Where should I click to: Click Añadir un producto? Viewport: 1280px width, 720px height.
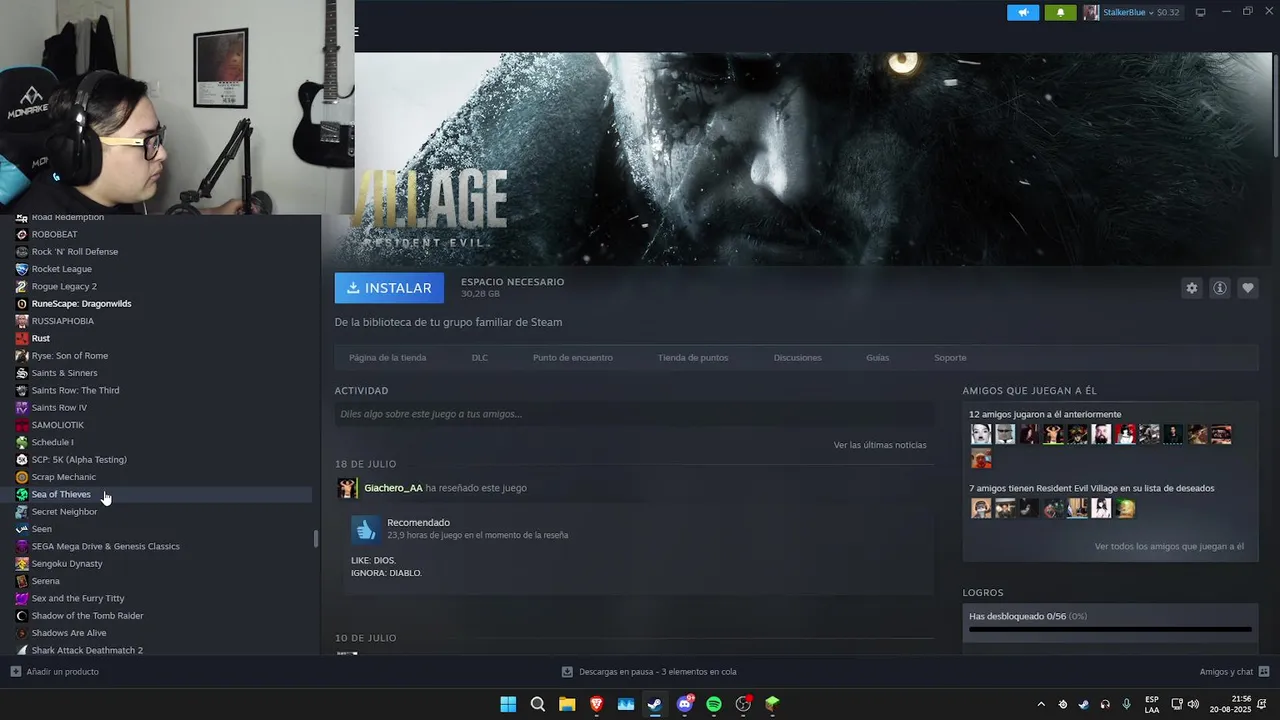pyautogui.click(x=55, y=672)
